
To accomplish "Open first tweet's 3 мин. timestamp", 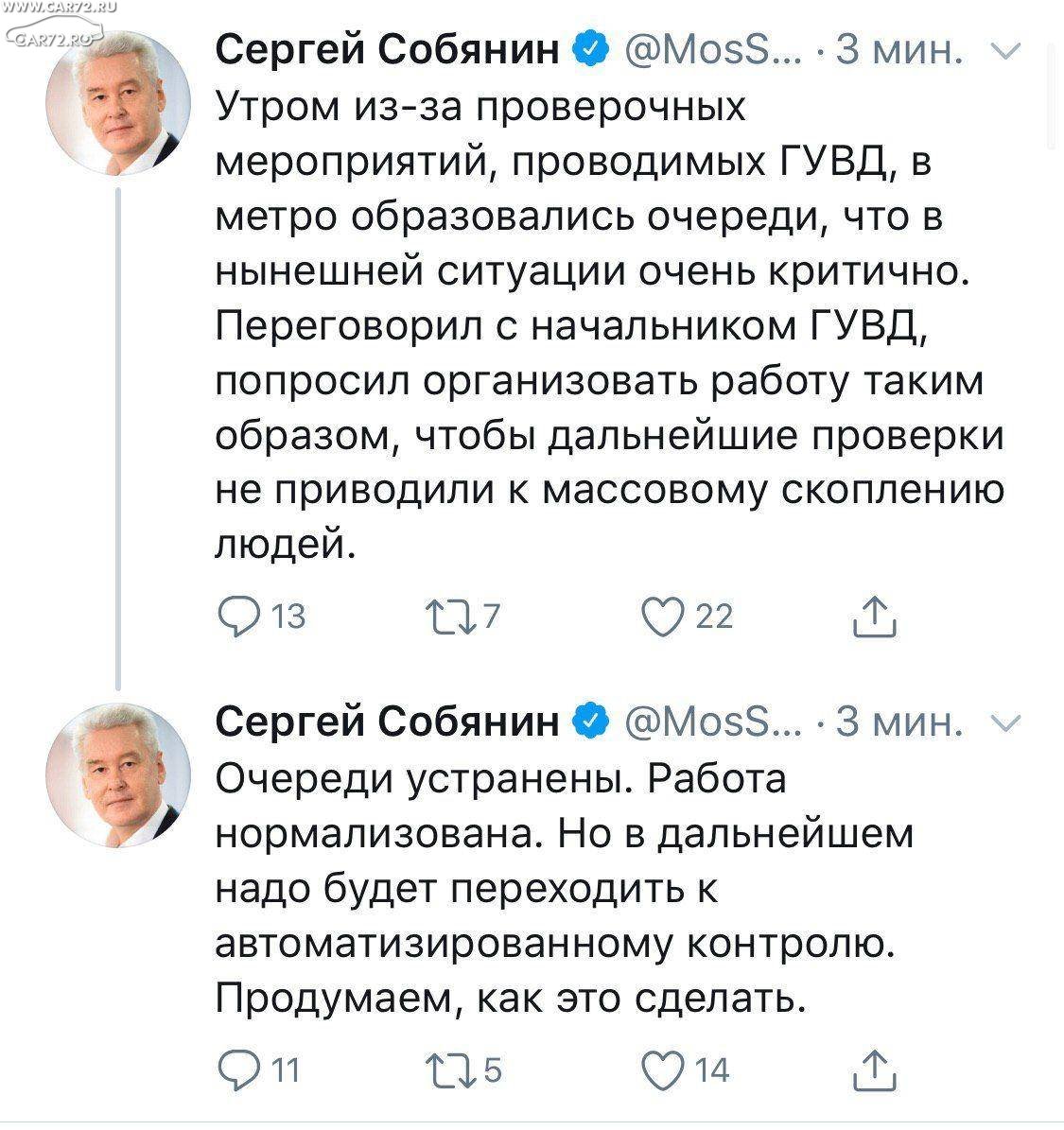I will point(898,50).
